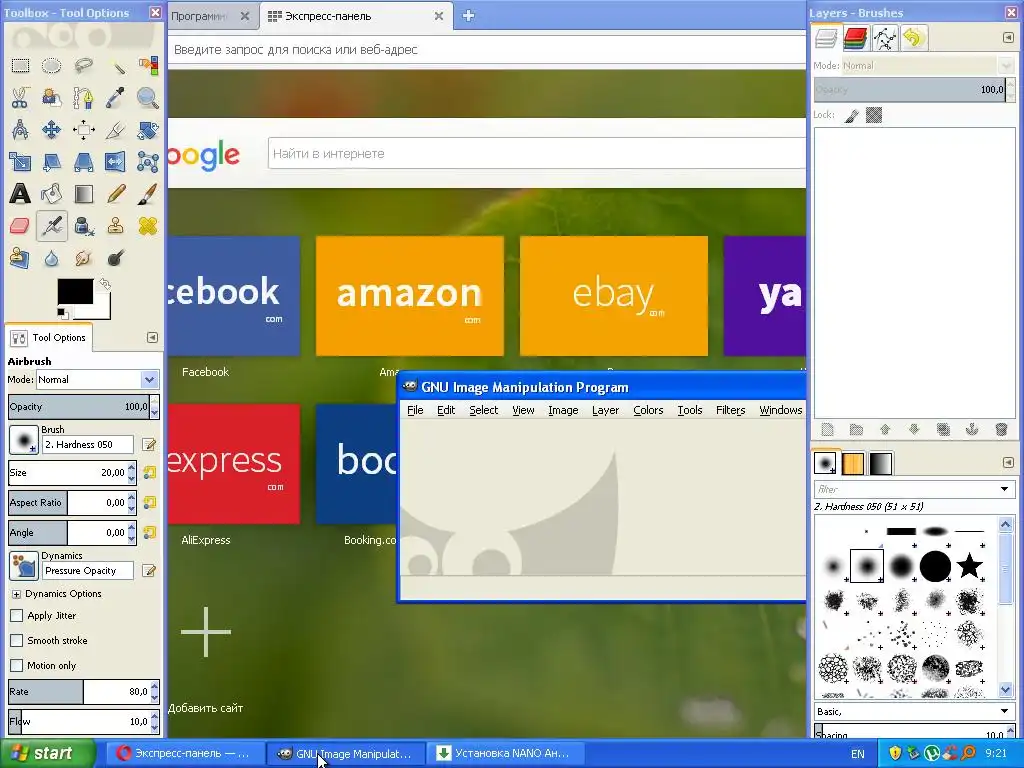Enable the Apply Jitter checkbox
Viewport: 1024px width, 768px height.
coord(16,615)
